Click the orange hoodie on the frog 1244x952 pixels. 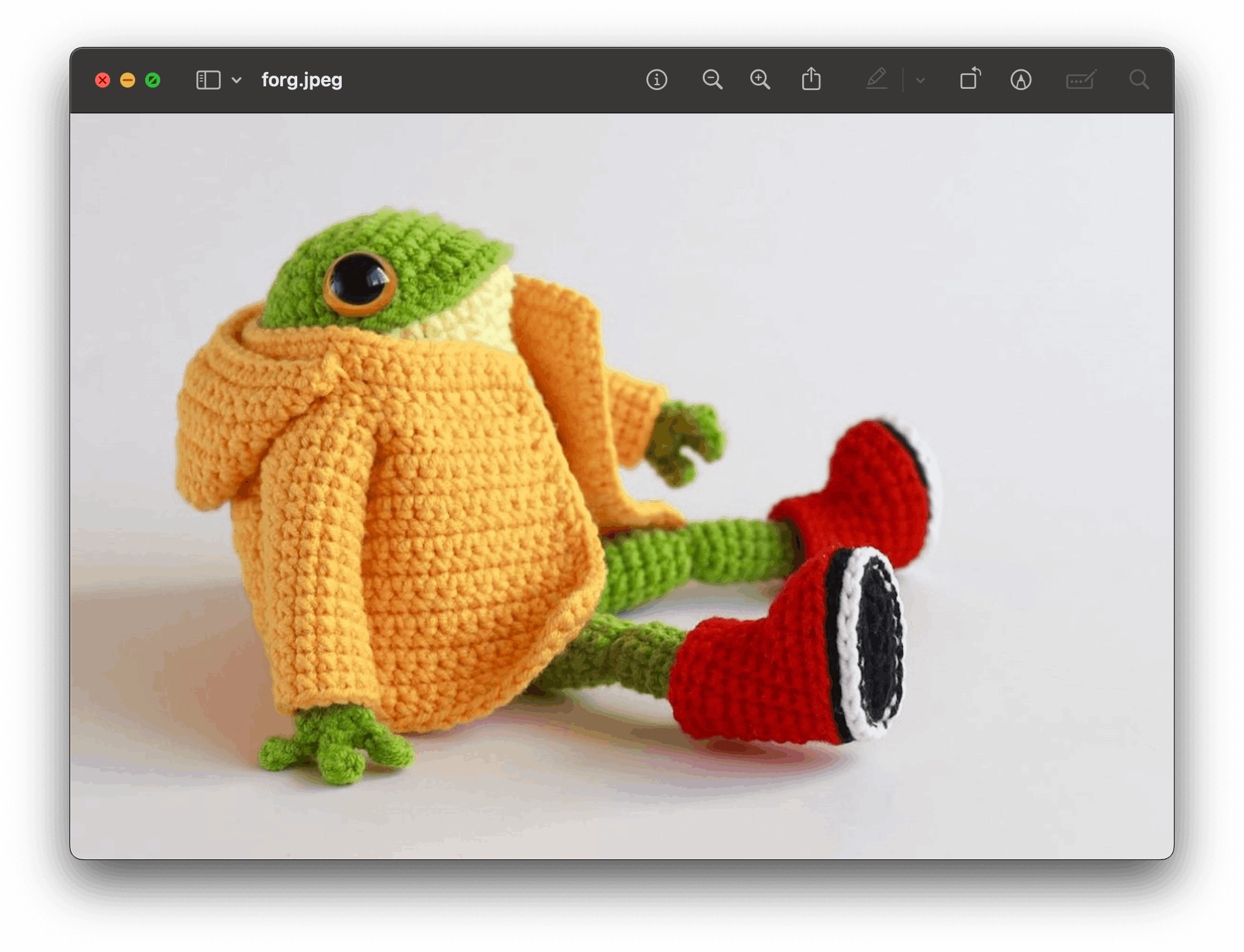pos(438,532)
